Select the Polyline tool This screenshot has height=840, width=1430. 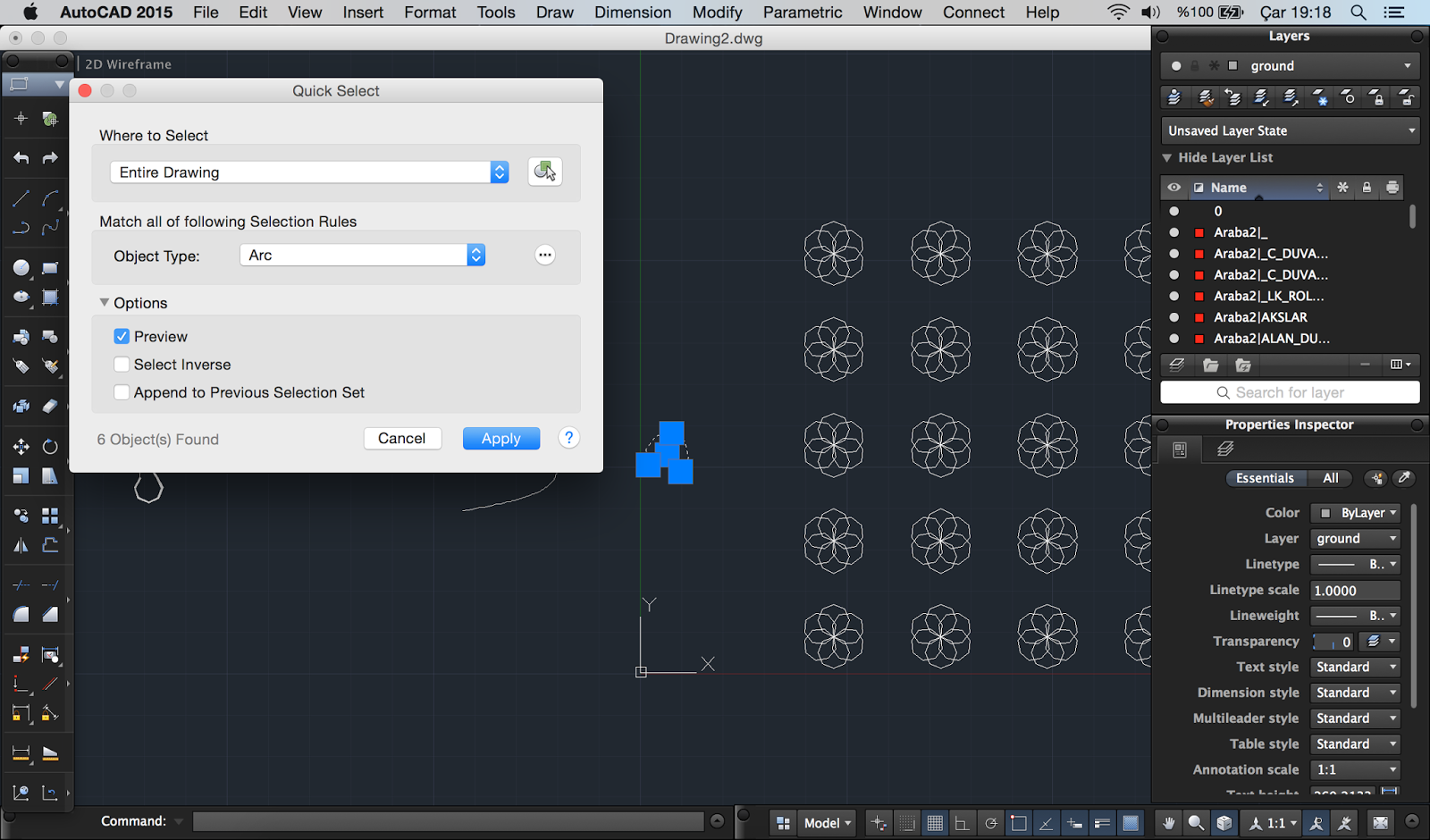pyautogui.click(x=21, y=227)
